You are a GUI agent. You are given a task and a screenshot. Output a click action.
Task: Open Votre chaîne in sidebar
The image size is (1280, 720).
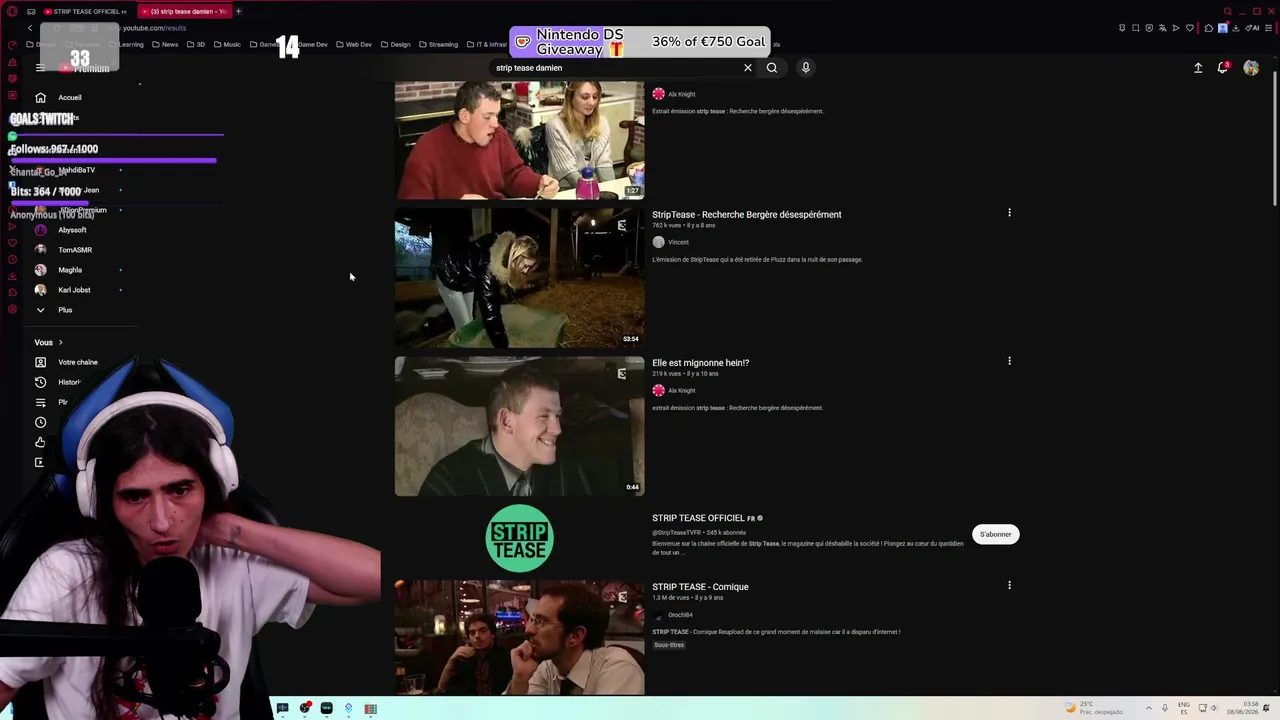78,362
